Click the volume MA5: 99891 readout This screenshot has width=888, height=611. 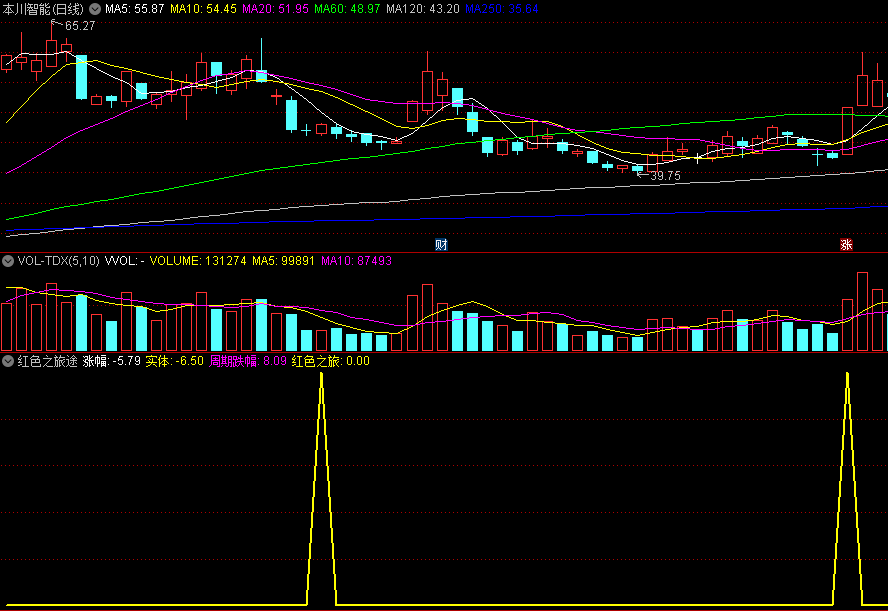(283, 261)
